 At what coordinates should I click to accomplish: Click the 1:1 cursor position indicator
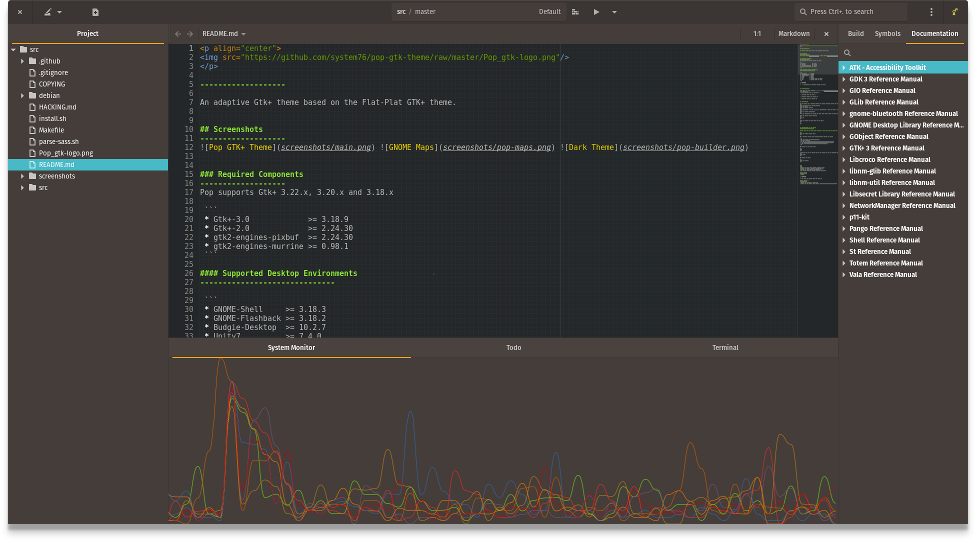757,34
